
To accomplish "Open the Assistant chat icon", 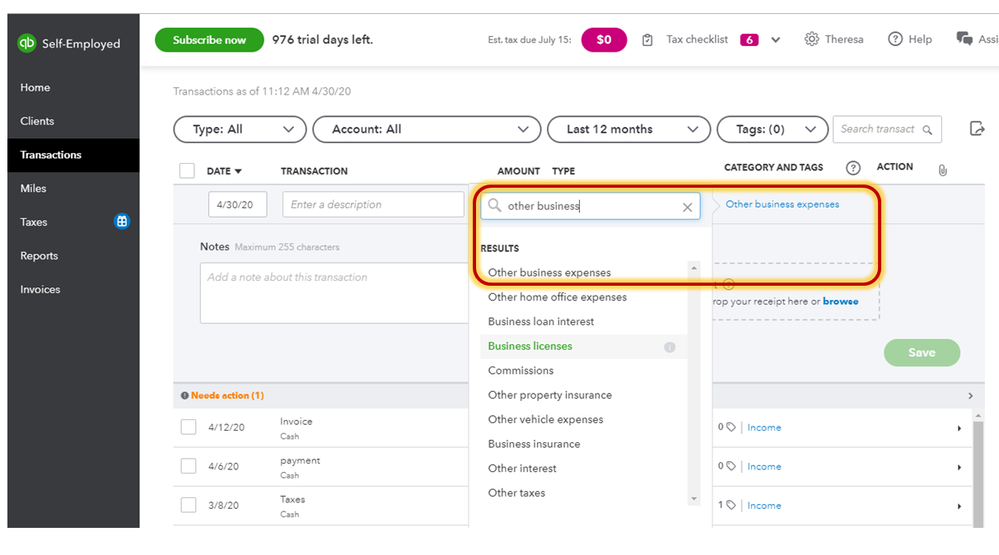I will (964, 39).
